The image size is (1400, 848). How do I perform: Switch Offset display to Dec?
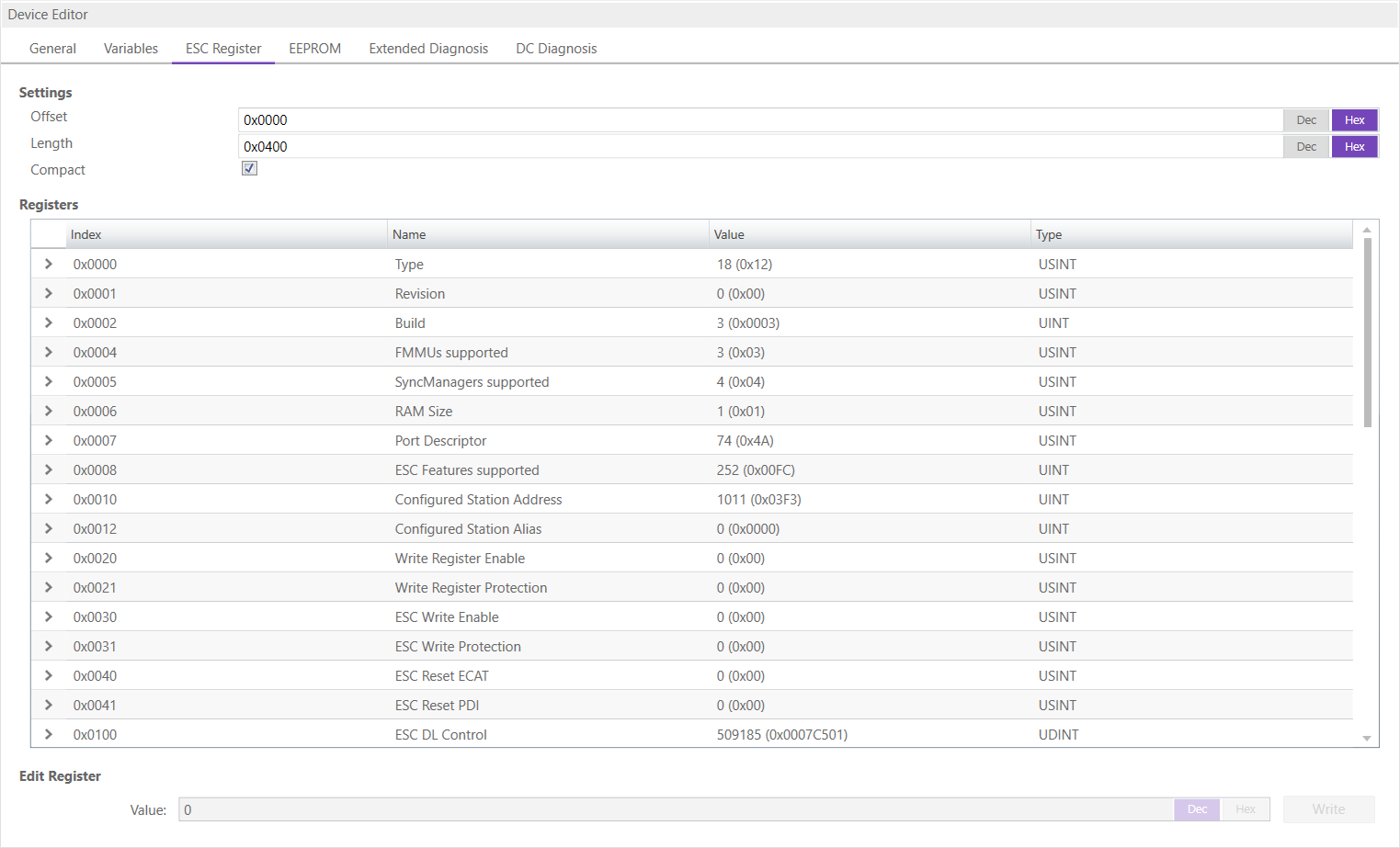pos(1306,120)
